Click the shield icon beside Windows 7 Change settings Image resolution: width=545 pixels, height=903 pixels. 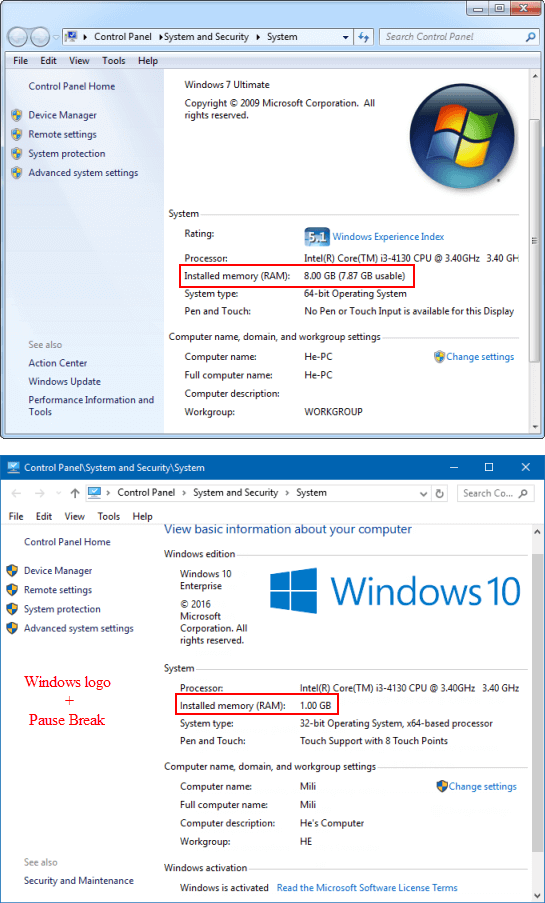pyautogui.click(x=440, y=356)
